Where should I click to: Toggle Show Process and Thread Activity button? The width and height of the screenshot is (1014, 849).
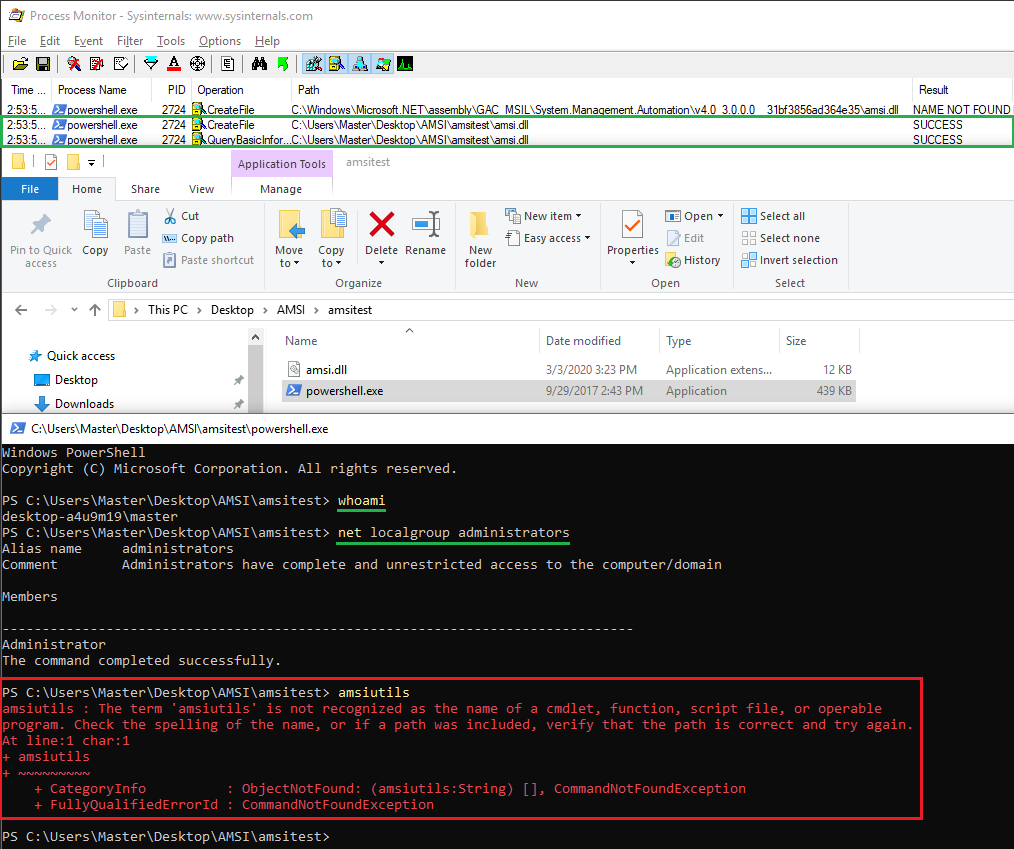[382, 64]
